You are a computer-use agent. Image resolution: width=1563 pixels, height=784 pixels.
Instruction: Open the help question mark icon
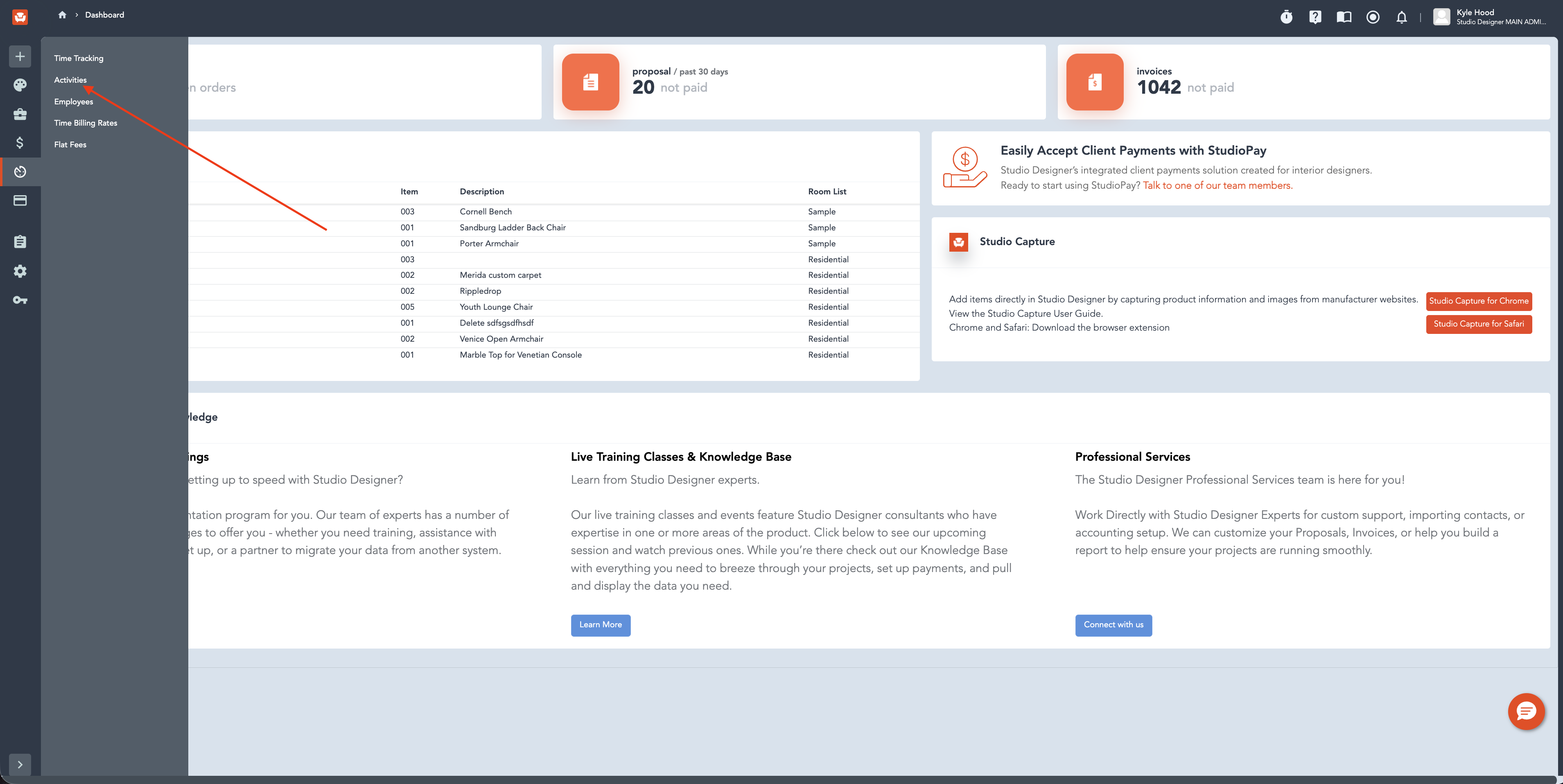[x=1315, y=17]
